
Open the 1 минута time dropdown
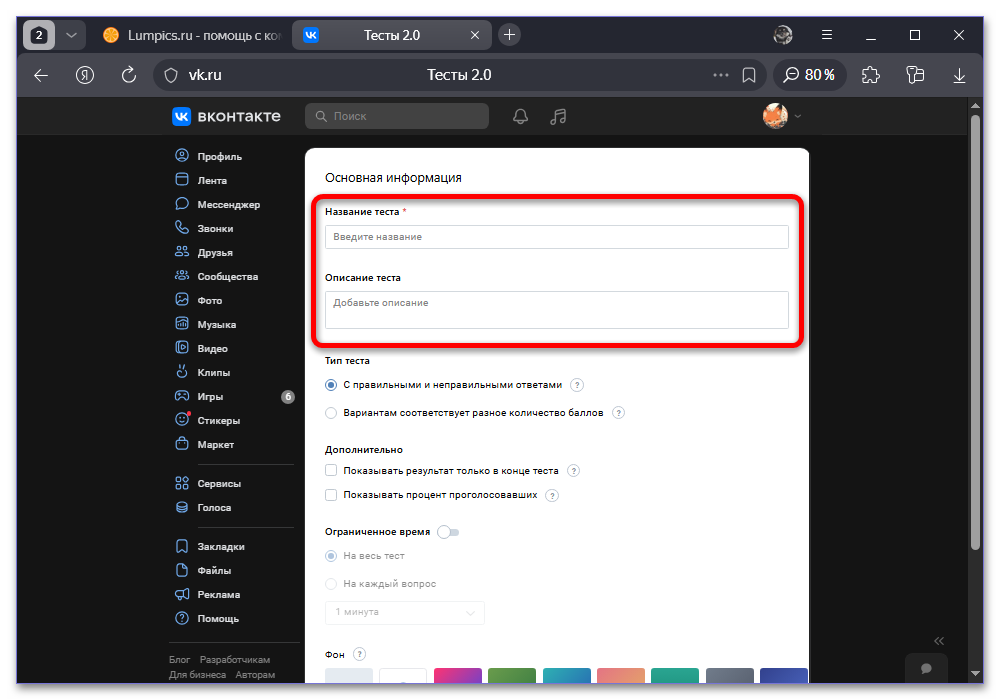tap(405, 612)
